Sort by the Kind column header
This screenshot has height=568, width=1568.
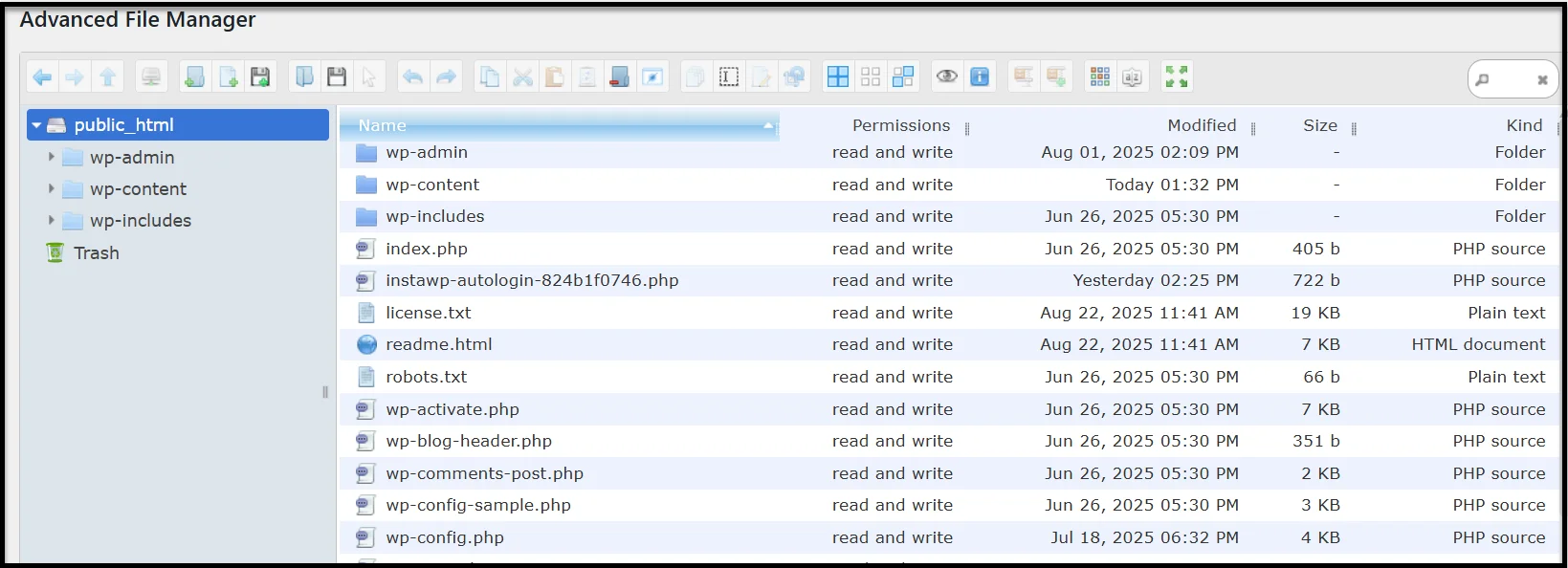[x=1524, y=125]
